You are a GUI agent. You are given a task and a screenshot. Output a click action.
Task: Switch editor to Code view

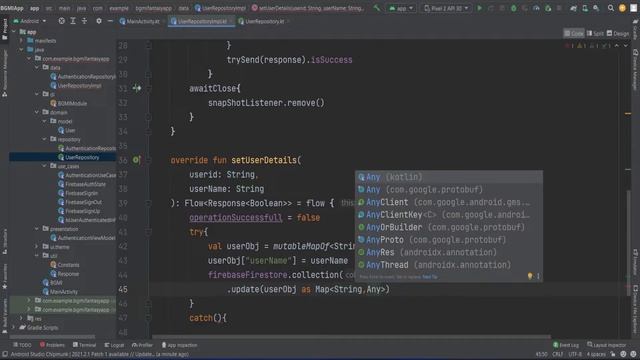point(574,33)
